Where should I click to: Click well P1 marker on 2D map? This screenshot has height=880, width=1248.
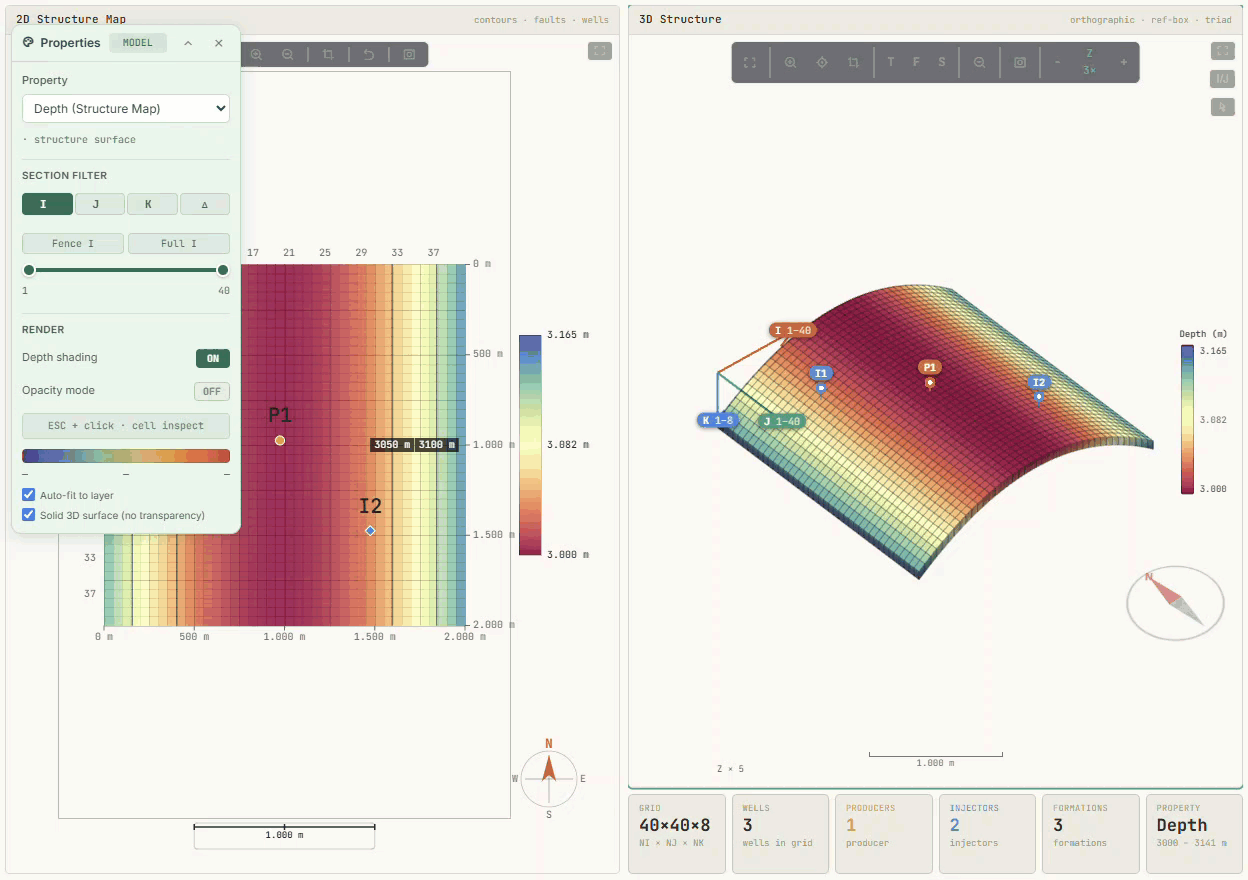point(280,440)
